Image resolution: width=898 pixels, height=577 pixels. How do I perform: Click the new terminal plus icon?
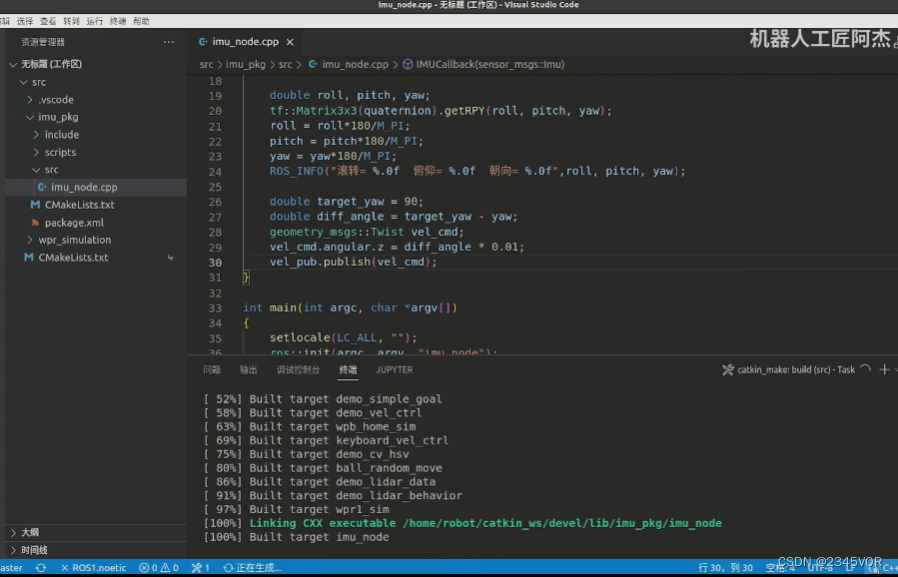884,369
